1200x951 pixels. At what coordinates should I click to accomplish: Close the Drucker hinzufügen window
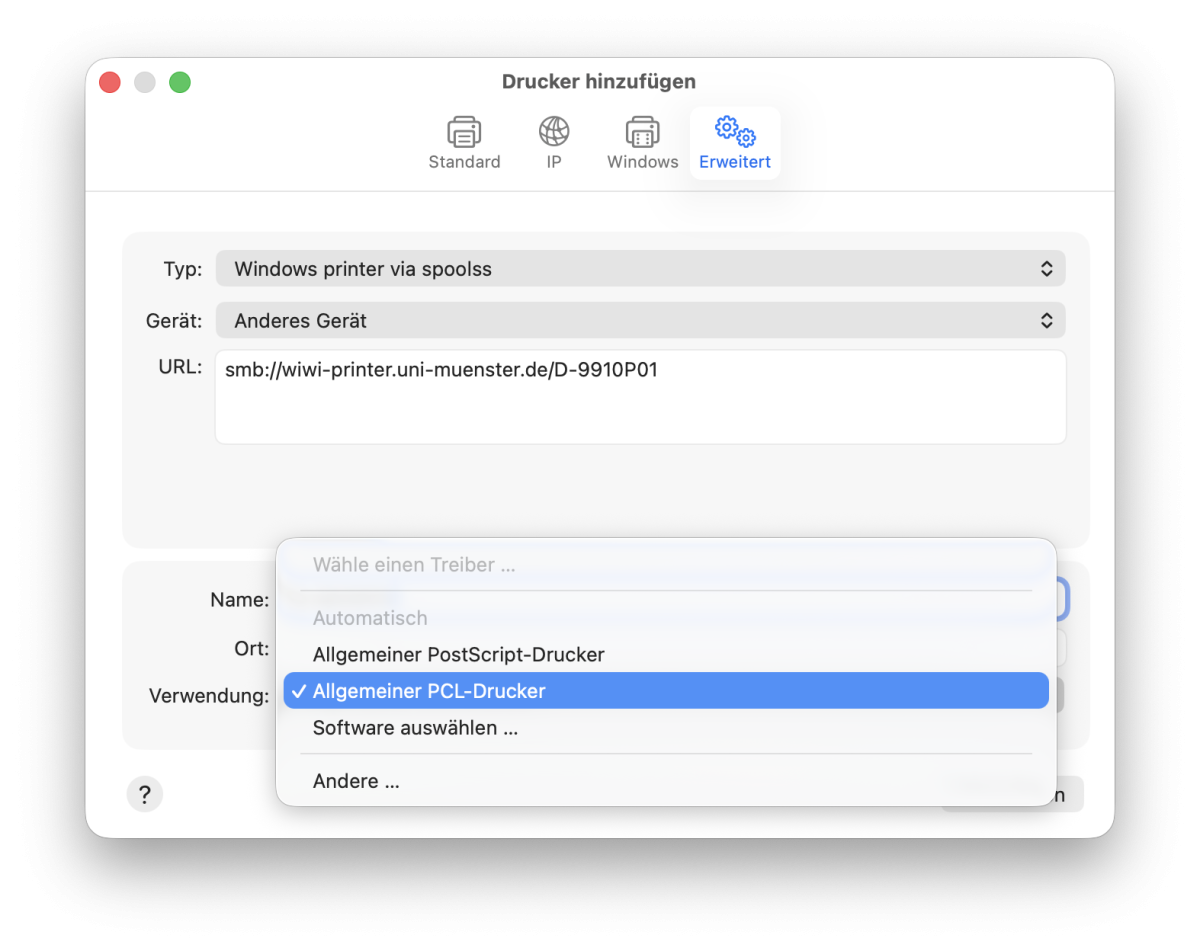(110, 83)
